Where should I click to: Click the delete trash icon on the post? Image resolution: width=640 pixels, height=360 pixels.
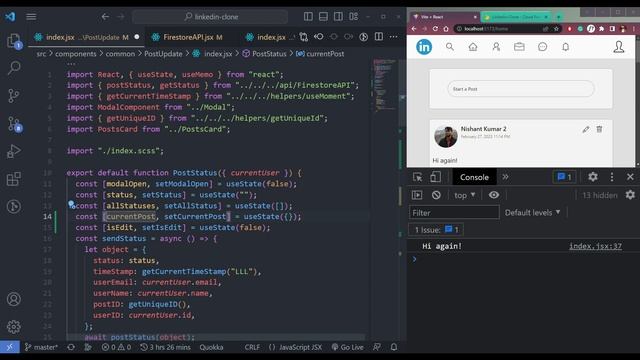(599, 129)
